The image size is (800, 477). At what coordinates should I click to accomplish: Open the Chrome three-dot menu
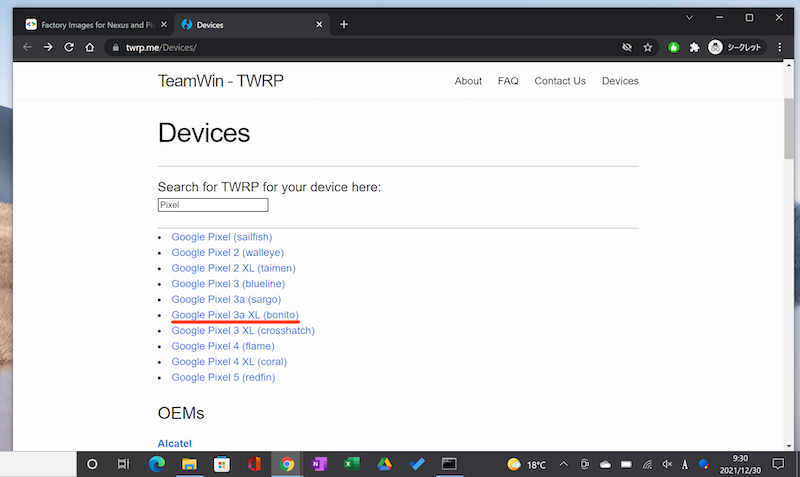[x=779, y=47]
